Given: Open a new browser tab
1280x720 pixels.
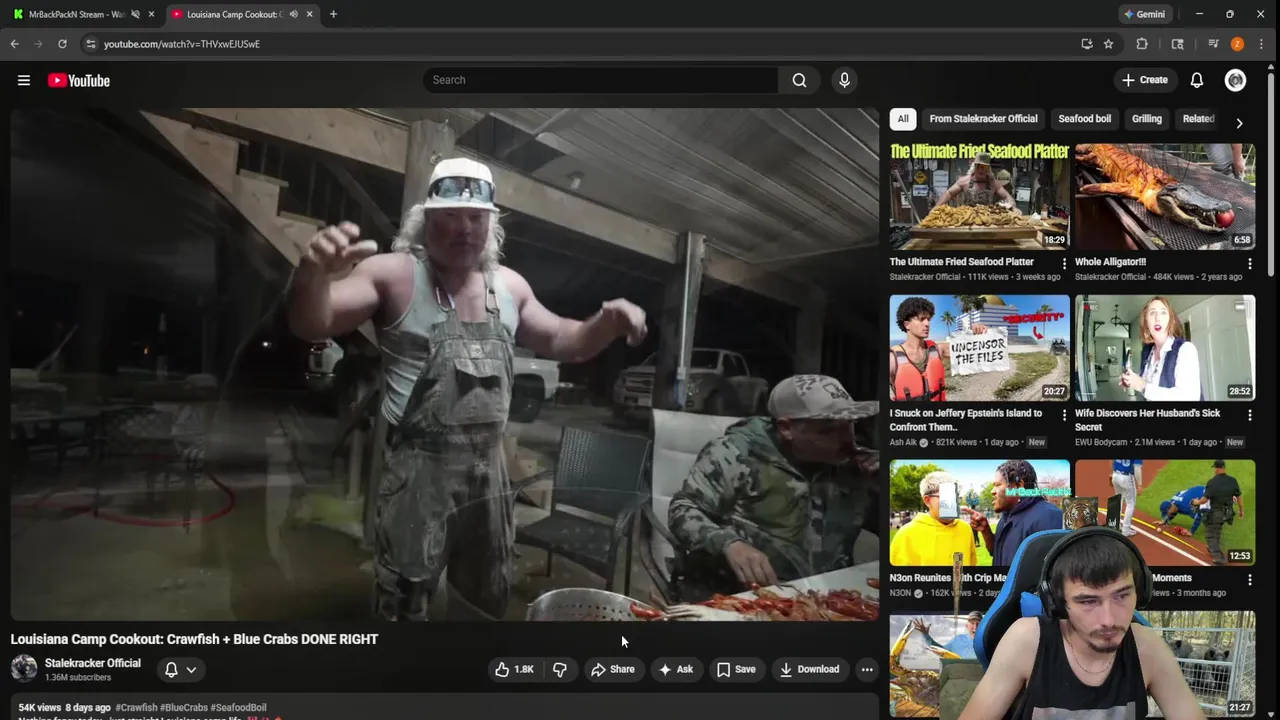Looking at the screenshot, I should [x=333, y=14].
